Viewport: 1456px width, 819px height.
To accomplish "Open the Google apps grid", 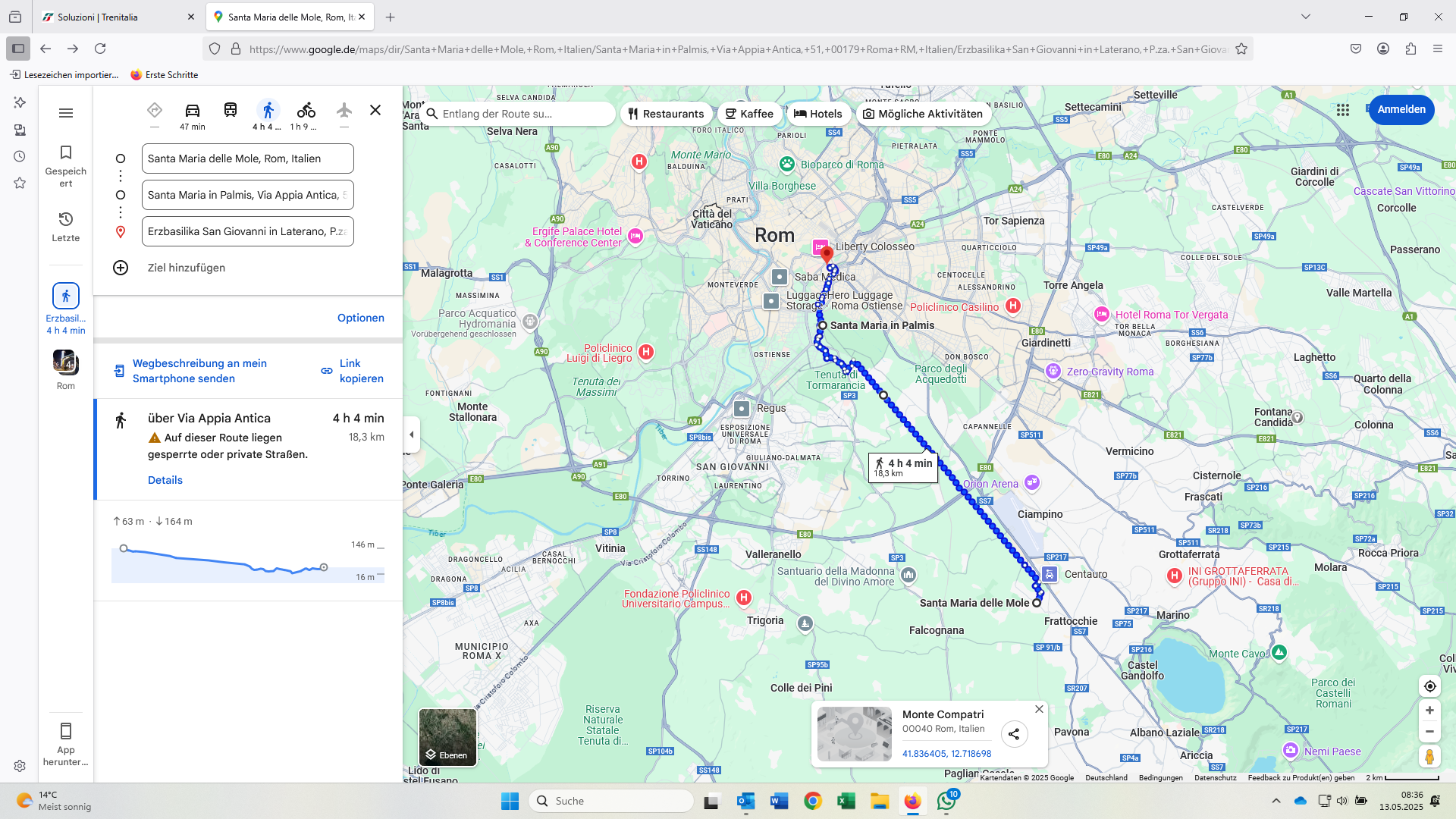I will pyautogui.click(x=1343, y=110).
